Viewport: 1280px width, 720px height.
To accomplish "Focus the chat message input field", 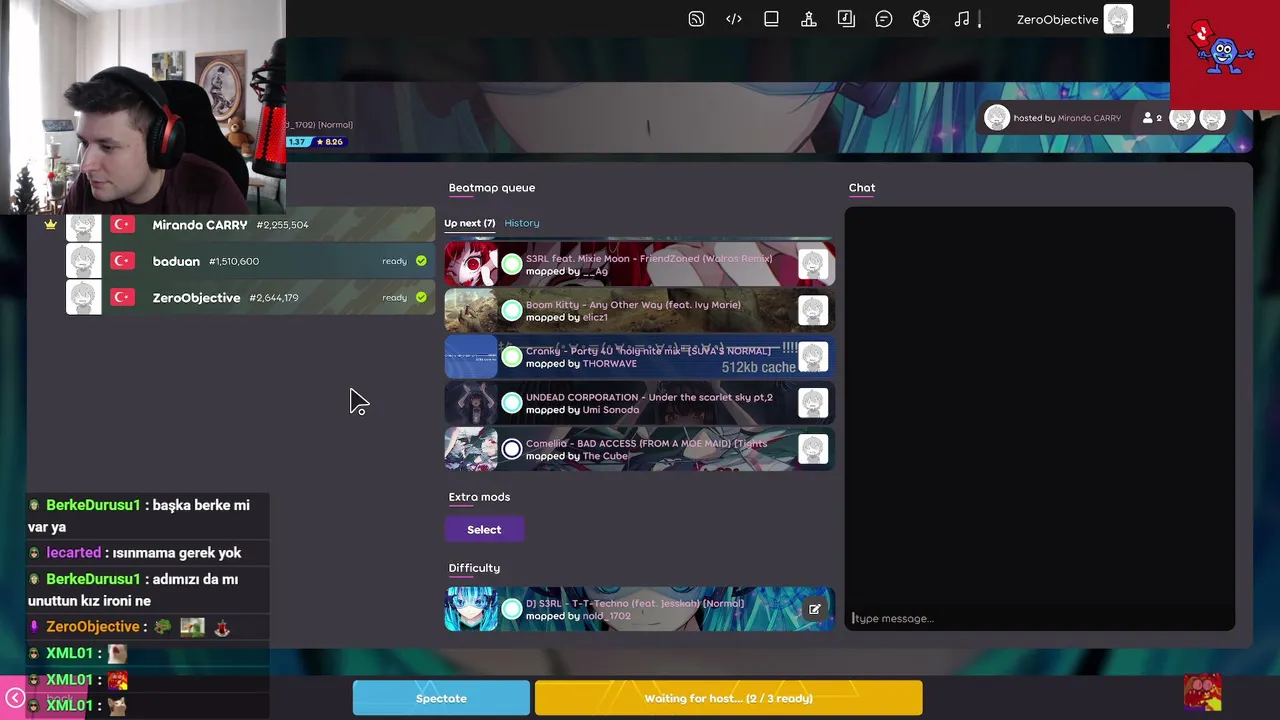I will coord(1040,618).
